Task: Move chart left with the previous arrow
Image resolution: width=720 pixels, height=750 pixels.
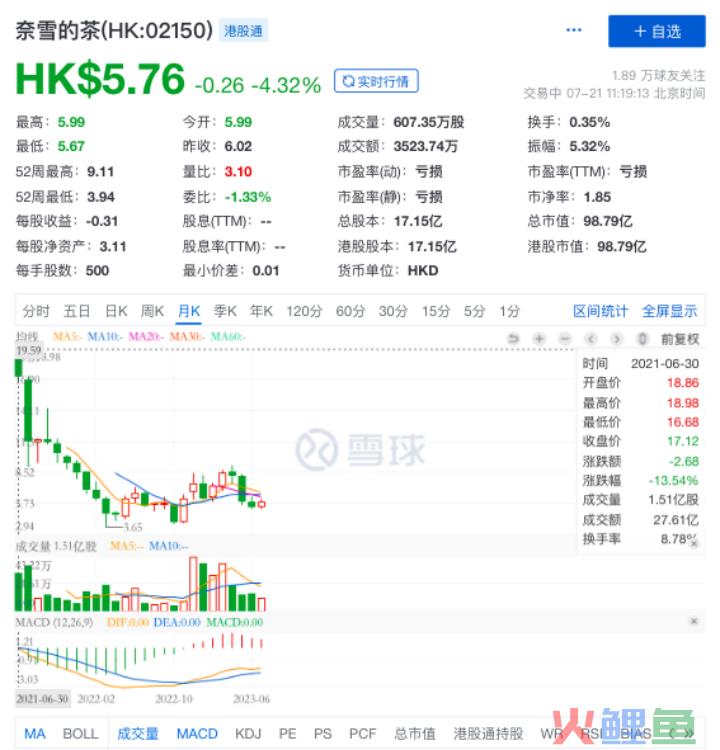Action: click(591, 339)
